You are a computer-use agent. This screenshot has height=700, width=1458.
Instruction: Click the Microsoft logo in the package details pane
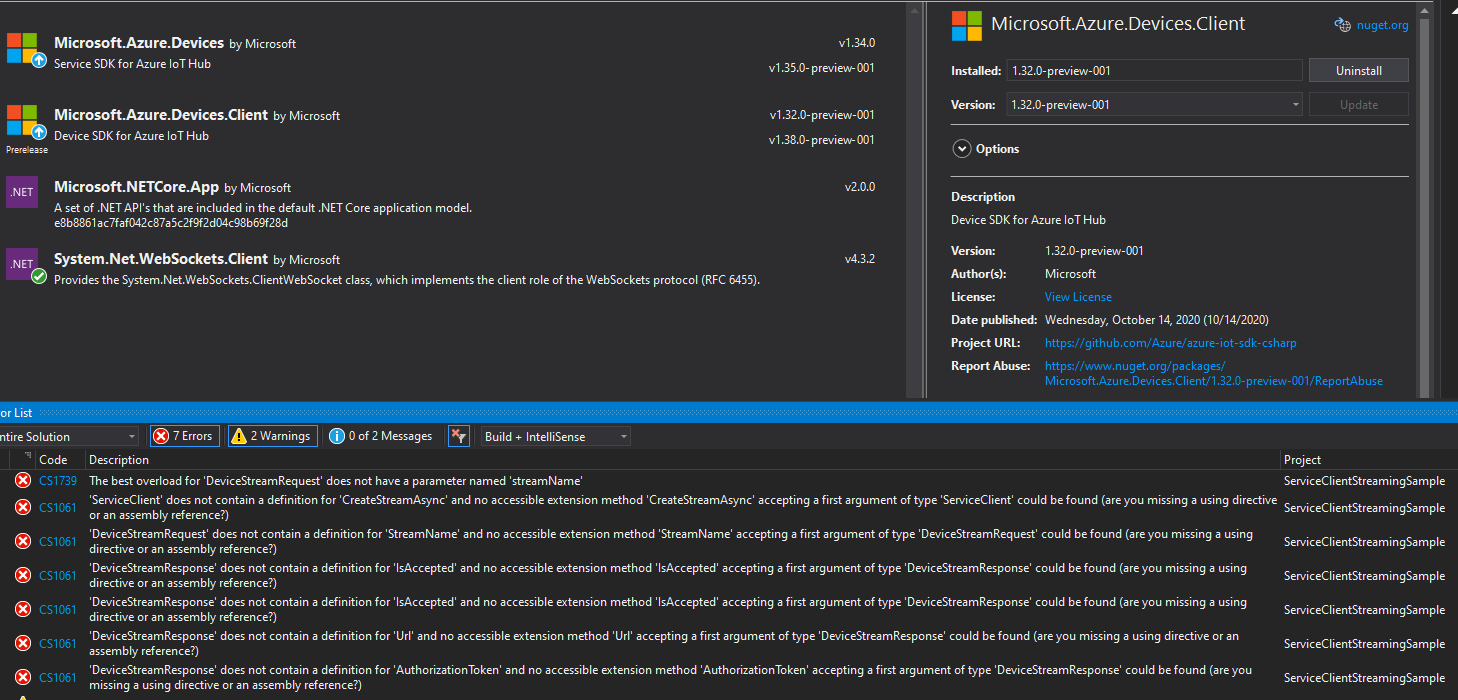[965, 24]
